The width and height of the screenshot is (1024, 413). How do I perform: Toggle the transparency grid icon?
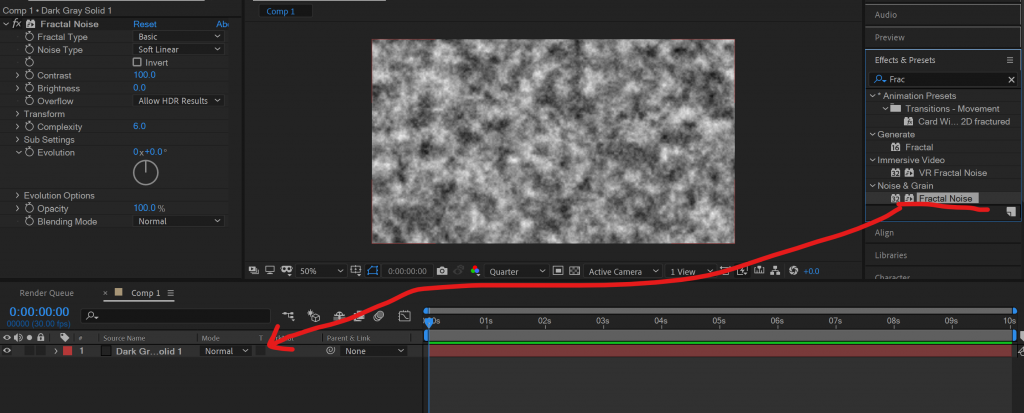[x=575, y=271]
